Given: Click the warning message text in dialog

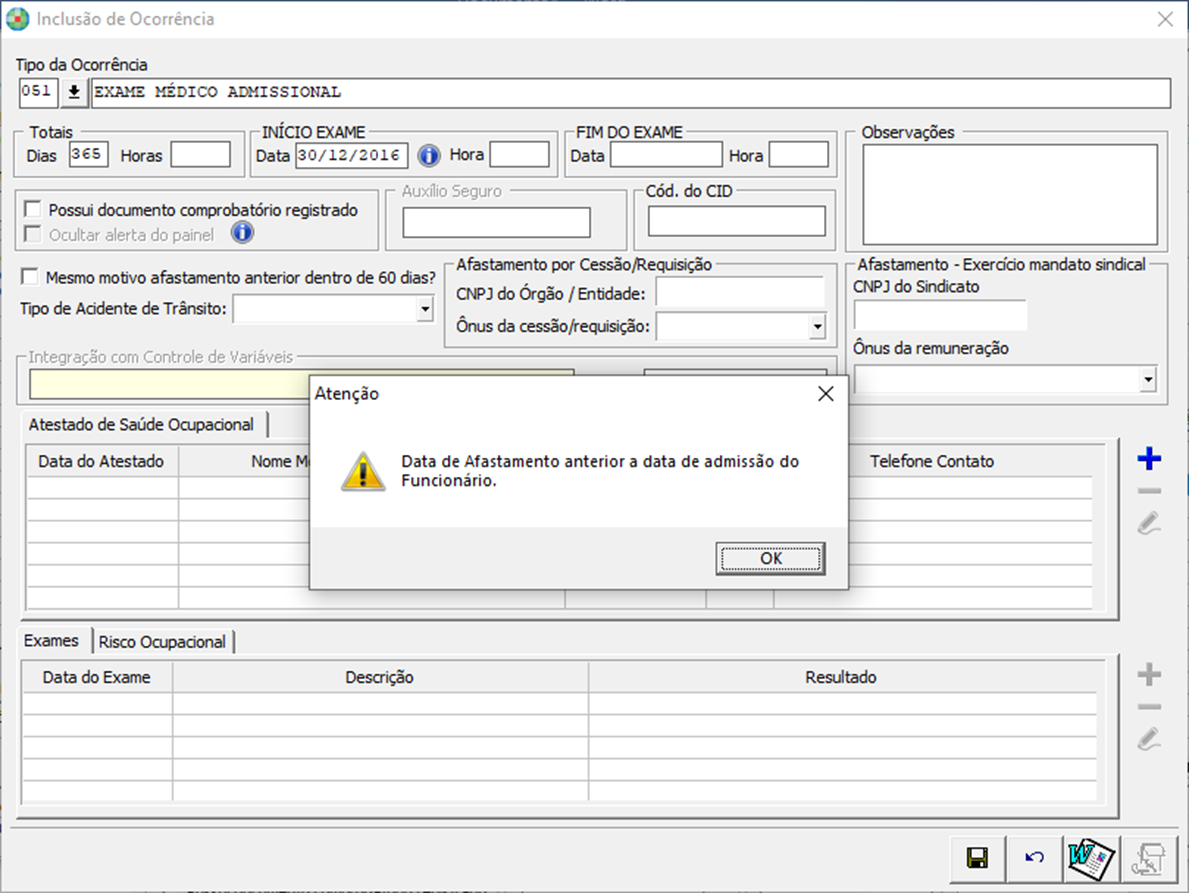Looking at the screenshot, I should pyautogui.click(x=600, y=471).
